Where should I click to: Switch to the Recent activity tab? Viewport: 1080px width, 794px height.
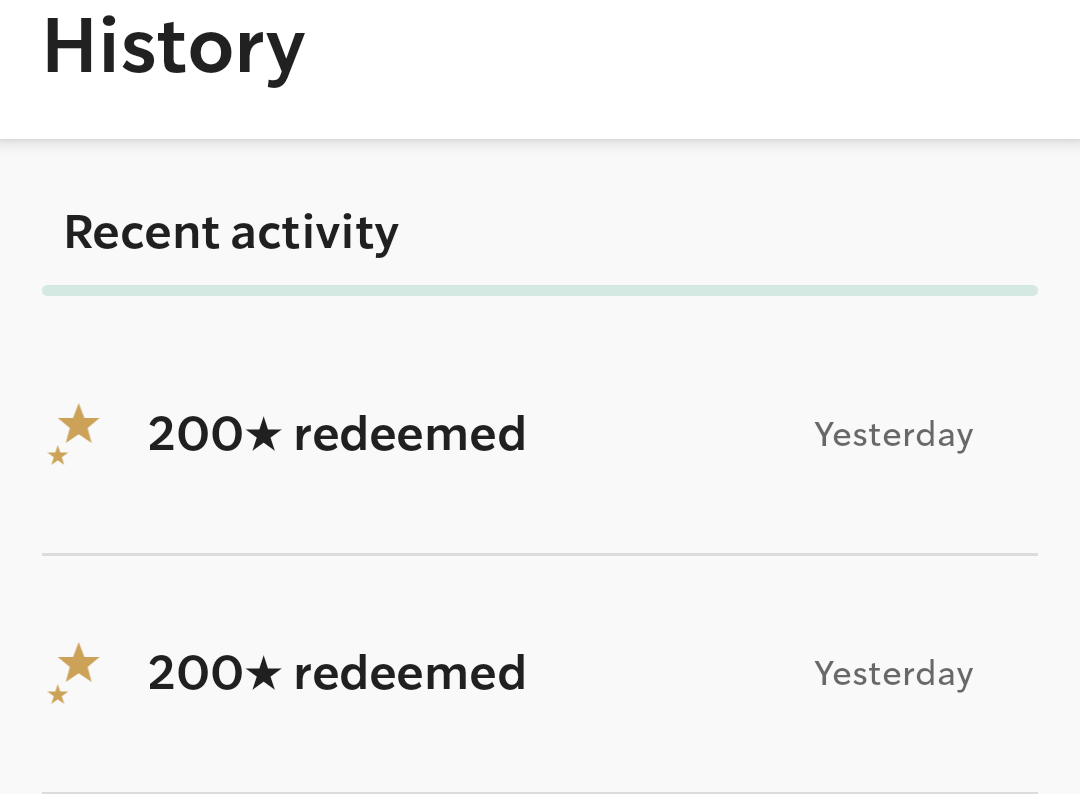(x=231, y=232)
